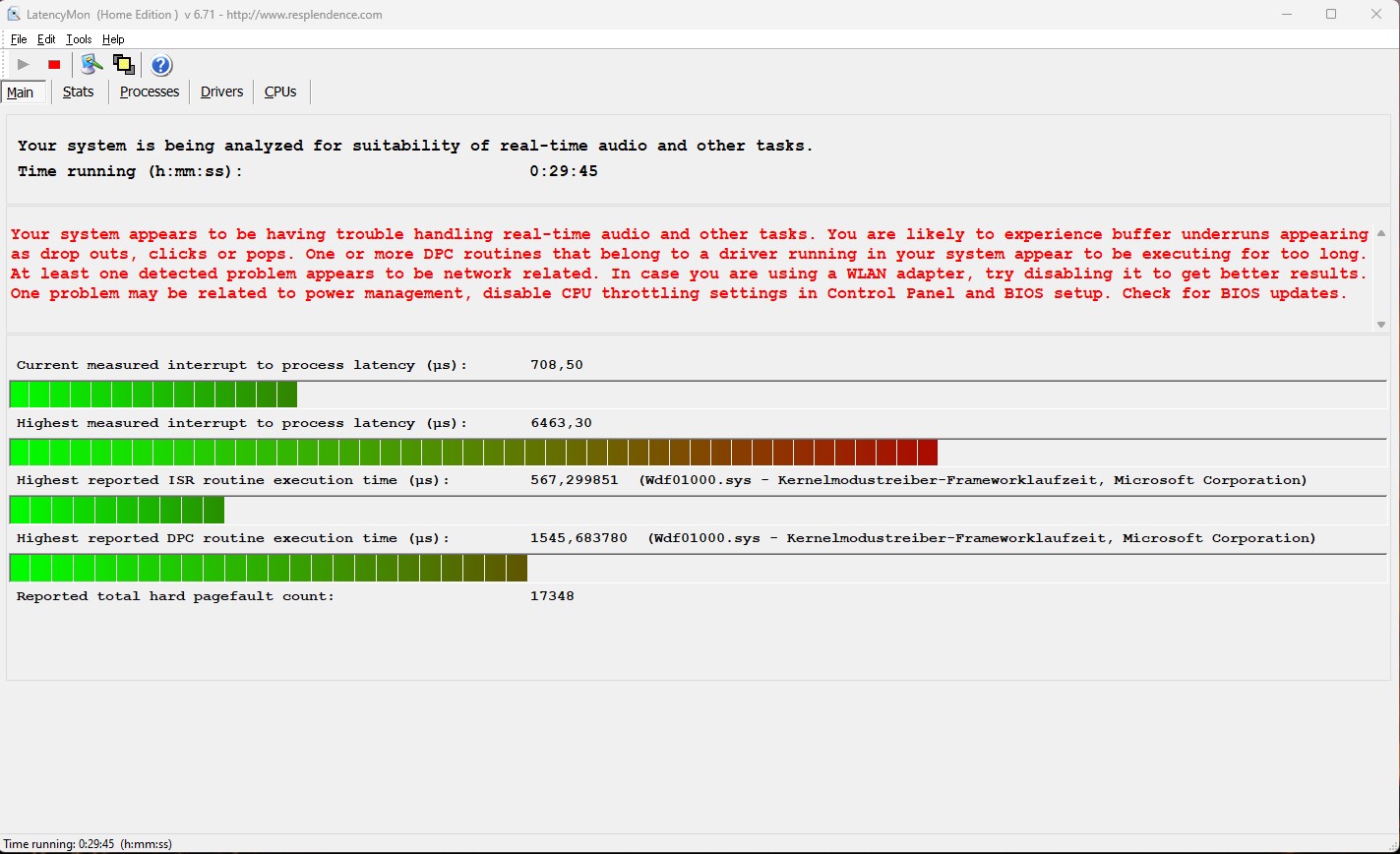Click the ISR Wdf01000.sys driver description
Screen dimensions: 1400x854
point(973,480)
